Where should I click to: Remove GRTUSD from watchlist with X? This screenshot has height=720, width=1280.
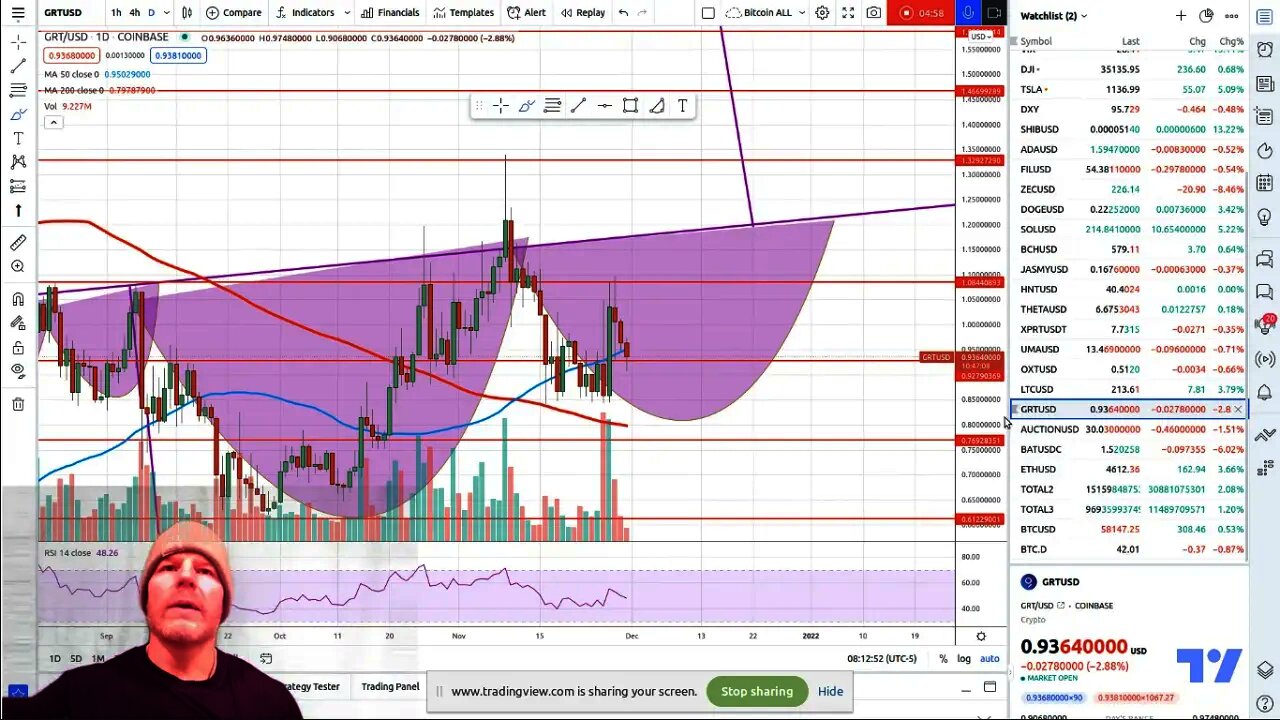click(1238, 410)
